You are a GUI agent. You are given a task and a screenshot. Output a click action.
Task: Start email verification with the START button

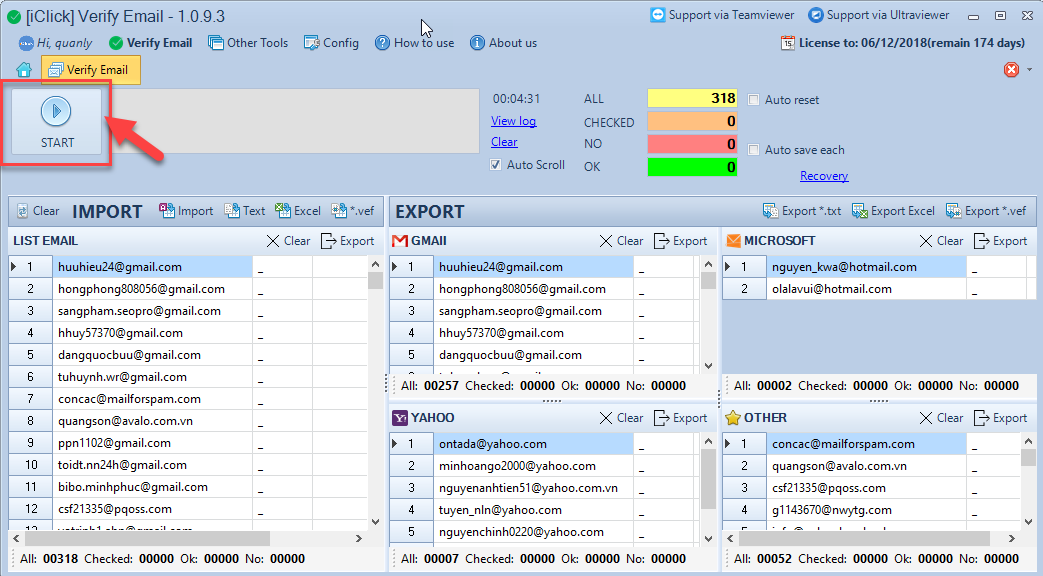tap(57, 122)
